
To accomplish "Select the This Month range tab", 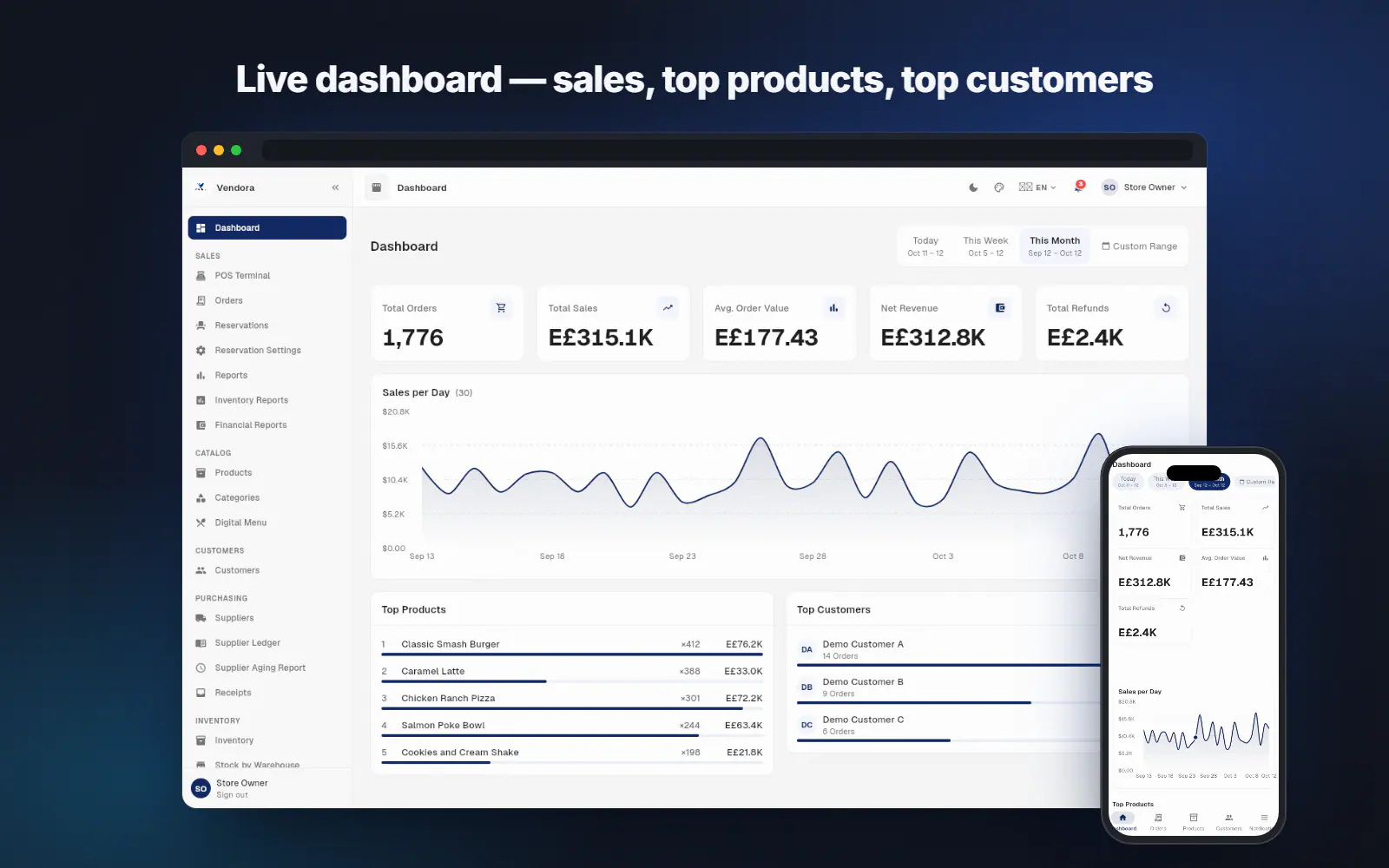I will (x=1055, y=247).
